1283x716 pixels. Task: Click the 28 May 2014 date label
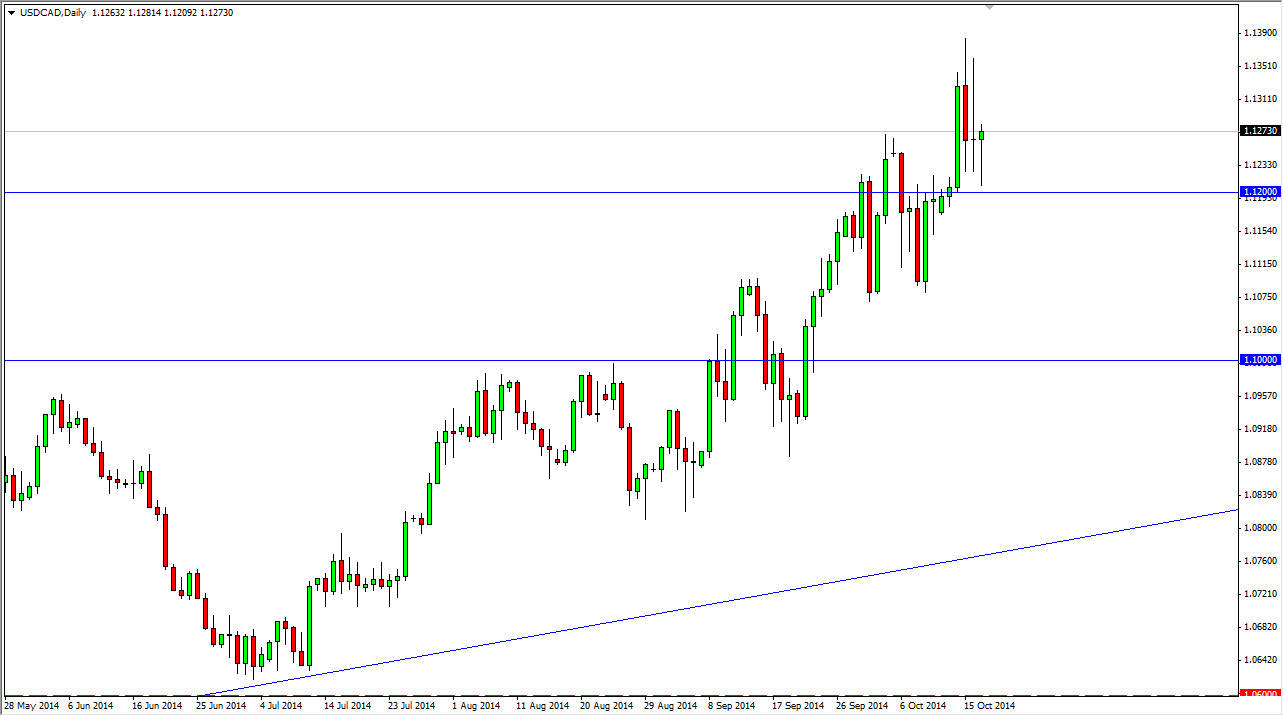click(32, 705)
